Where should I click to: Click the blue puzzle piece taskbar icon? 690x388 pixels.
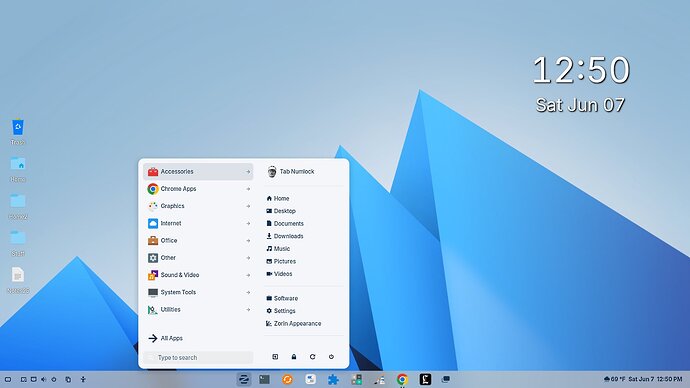click(333, 379)
